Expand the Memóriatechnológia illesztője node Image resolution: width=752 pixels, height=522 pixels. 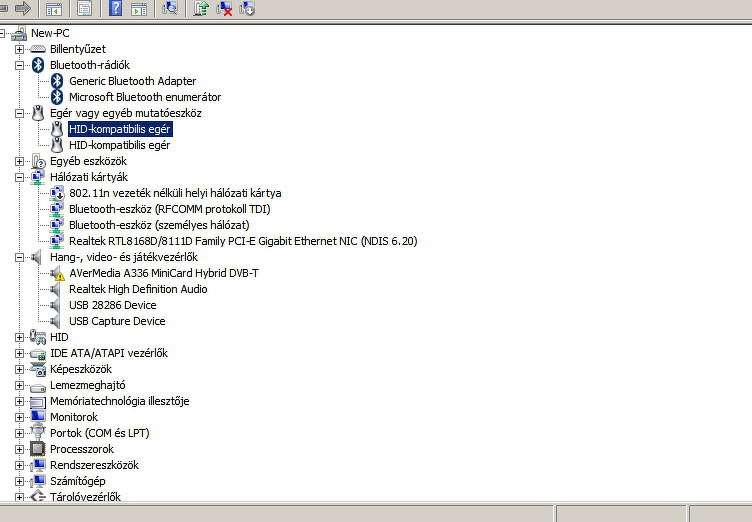pyautogui.click(x=19, y=401)
